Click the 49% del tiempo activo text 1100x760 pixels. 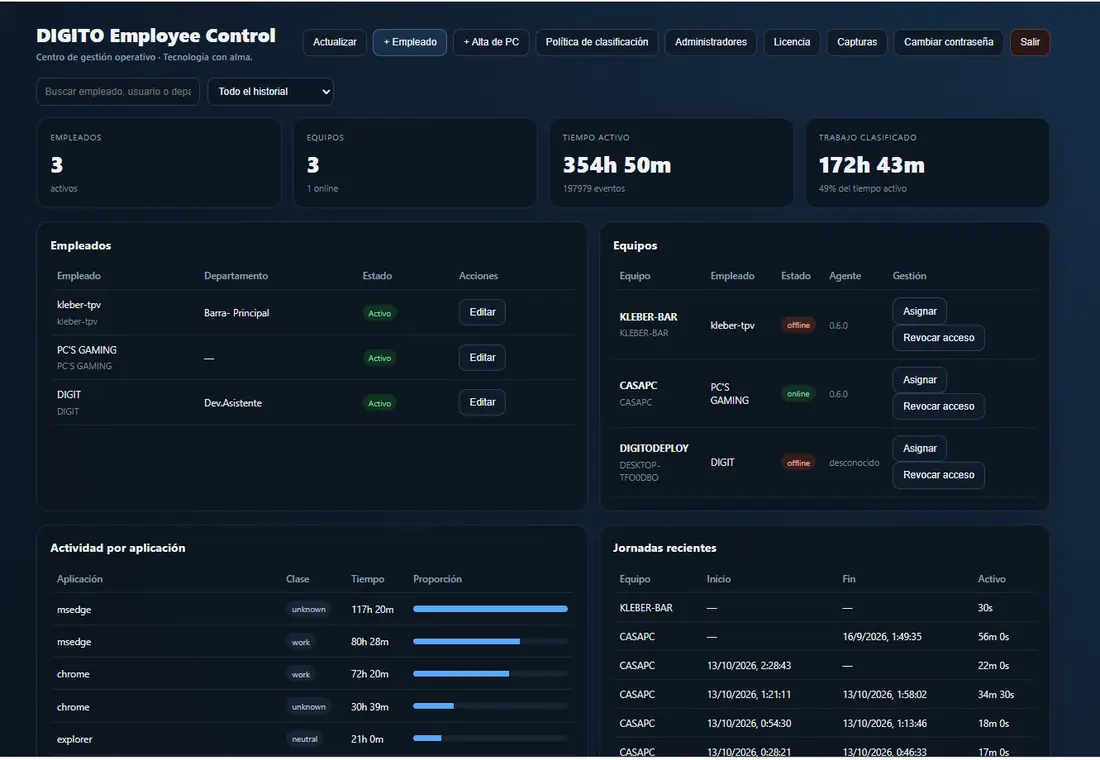(862, 188)
